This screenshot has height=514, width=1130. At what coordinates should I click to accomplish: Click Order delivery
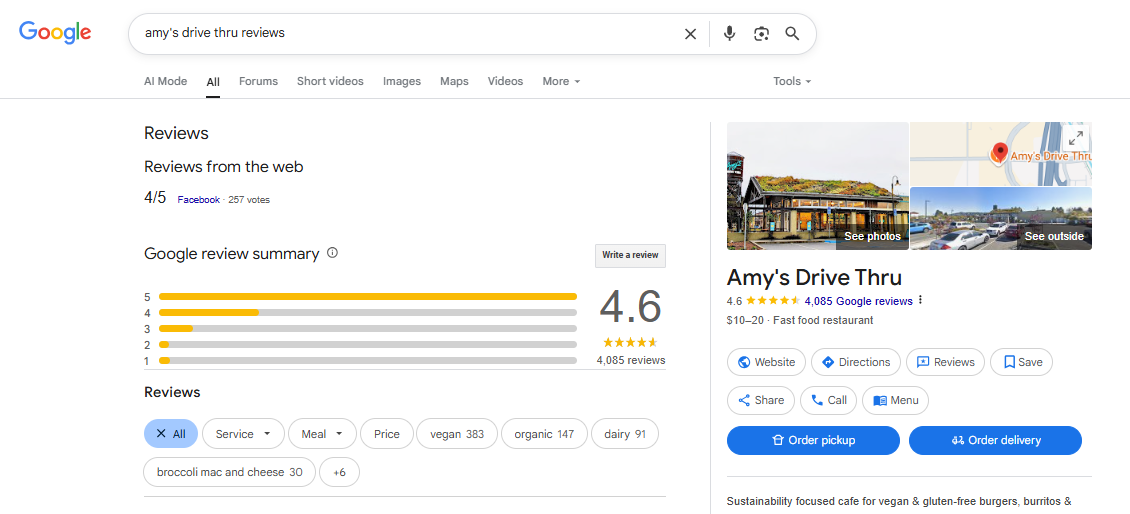pos(995,440)
